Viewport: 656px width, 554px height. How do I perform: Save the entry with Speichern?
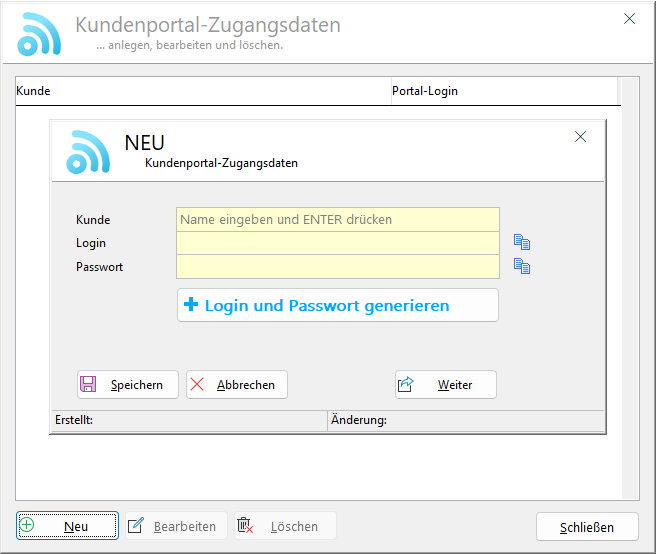coord(128,385)
